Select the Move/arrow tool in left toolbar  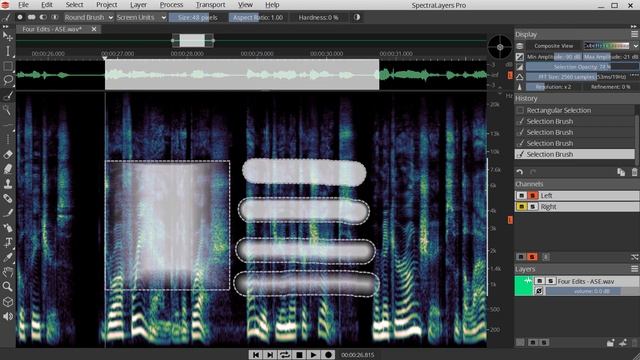point(7,37)
